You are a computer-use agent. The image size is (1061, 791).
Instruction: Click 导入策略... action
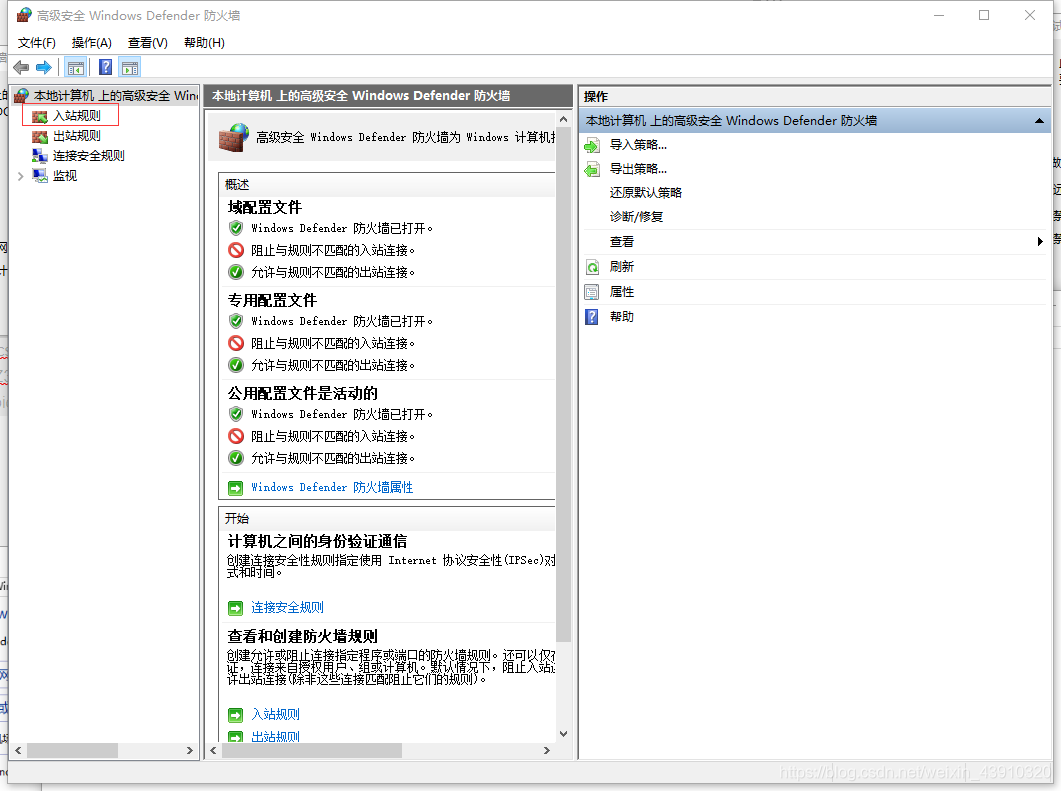coord(638,145)
